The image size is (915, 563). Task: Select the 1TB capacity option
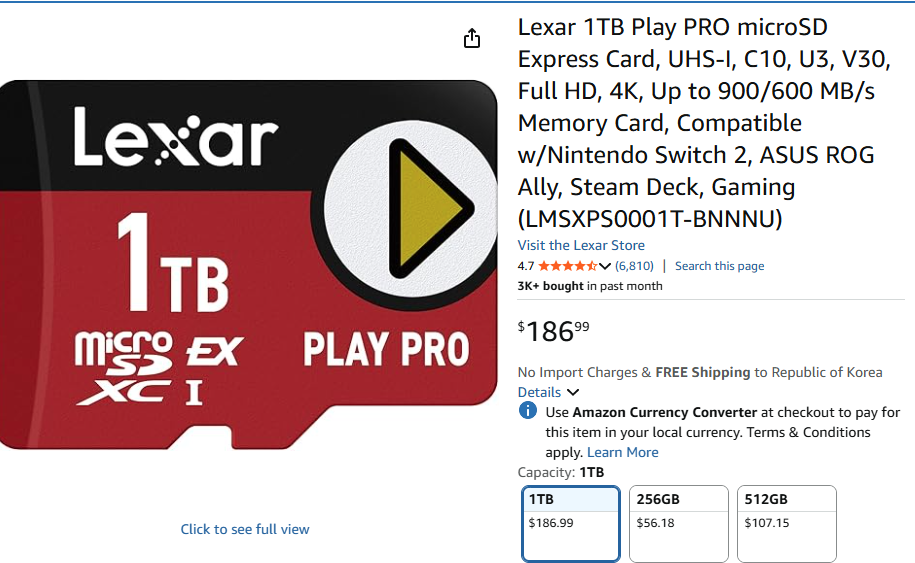tap(571, 523)
